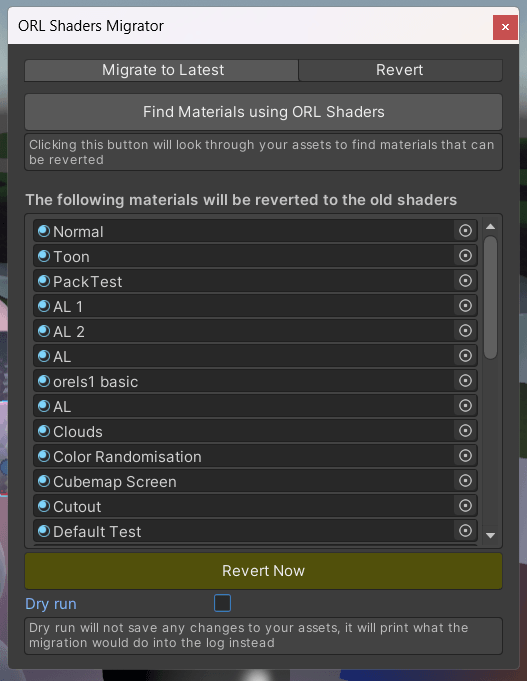The height and width of the screenshot is (681, 527).
Task: Open object picker for AL 1 material
Action: coord(465,306)
